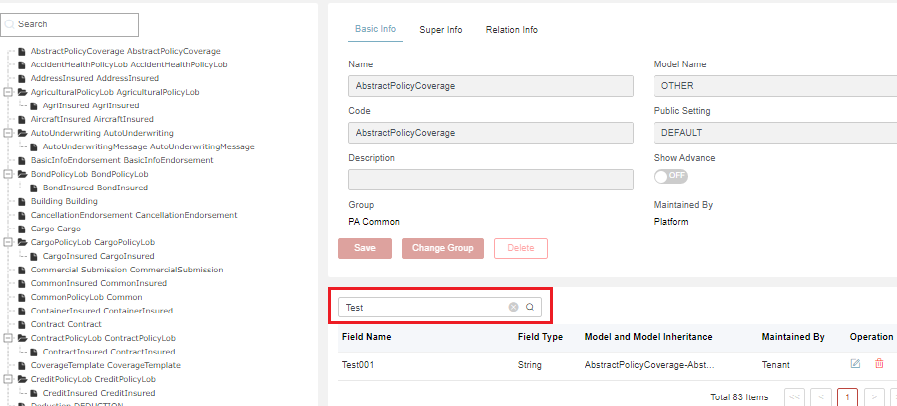This screenshot has height=406, width=897.
Task: Select BasicInfoEndorsement in the tree
Action: [x=122, y=160]
